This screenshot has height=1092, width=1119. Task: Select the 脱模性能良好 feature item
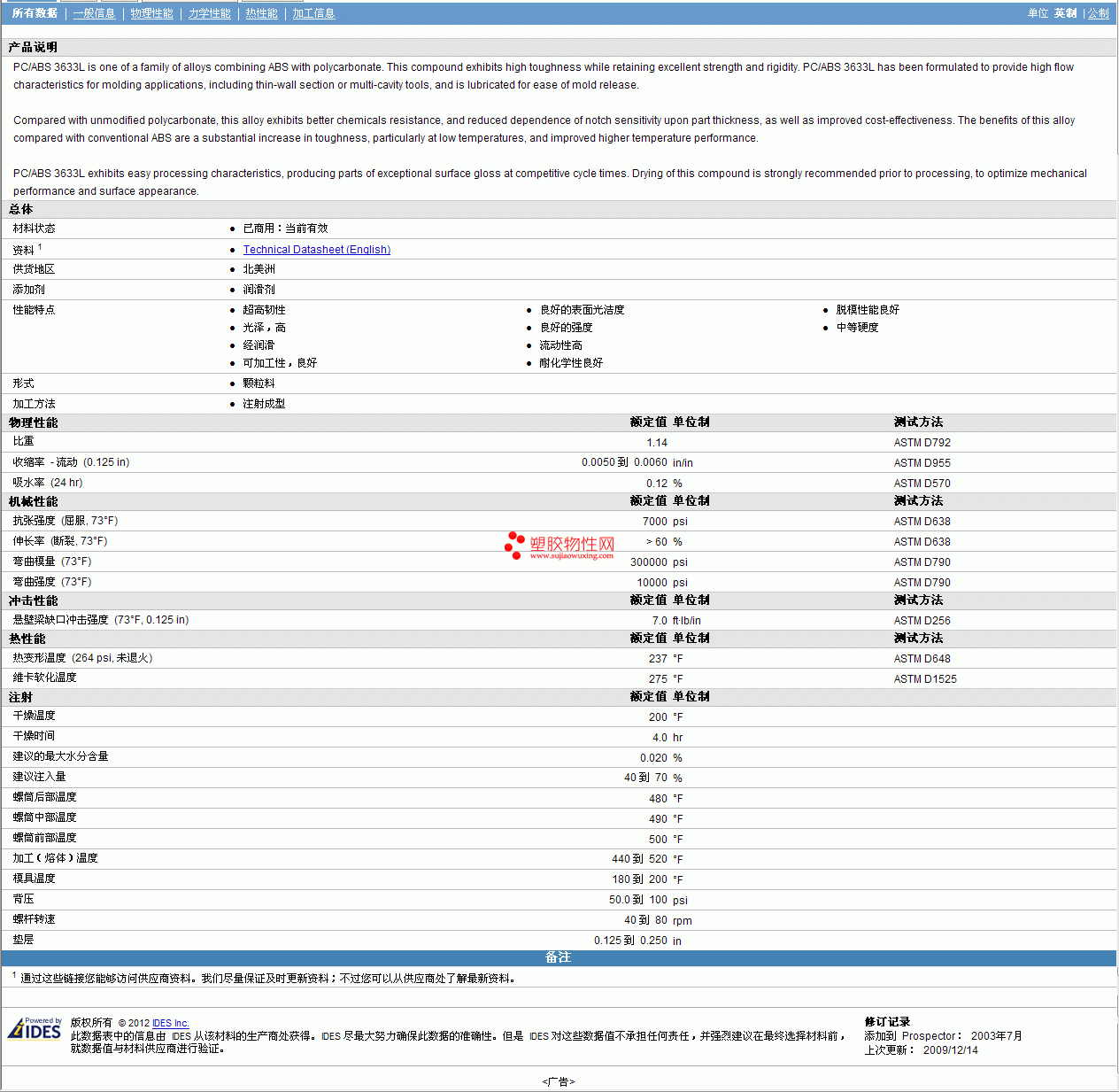tap(868, 310)
